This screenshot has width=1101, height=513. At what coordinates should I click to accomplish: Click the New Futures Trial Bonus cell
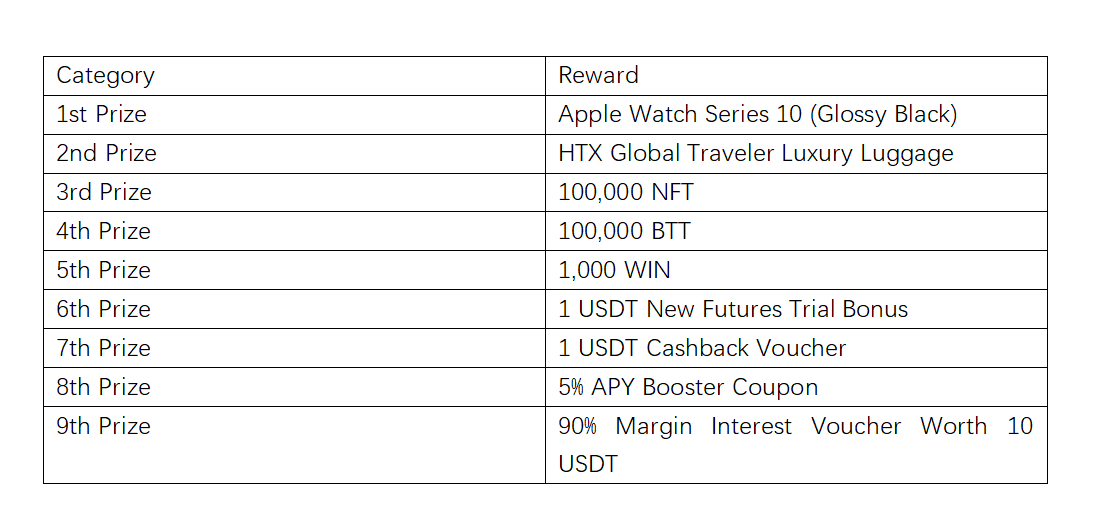point(732,310)
